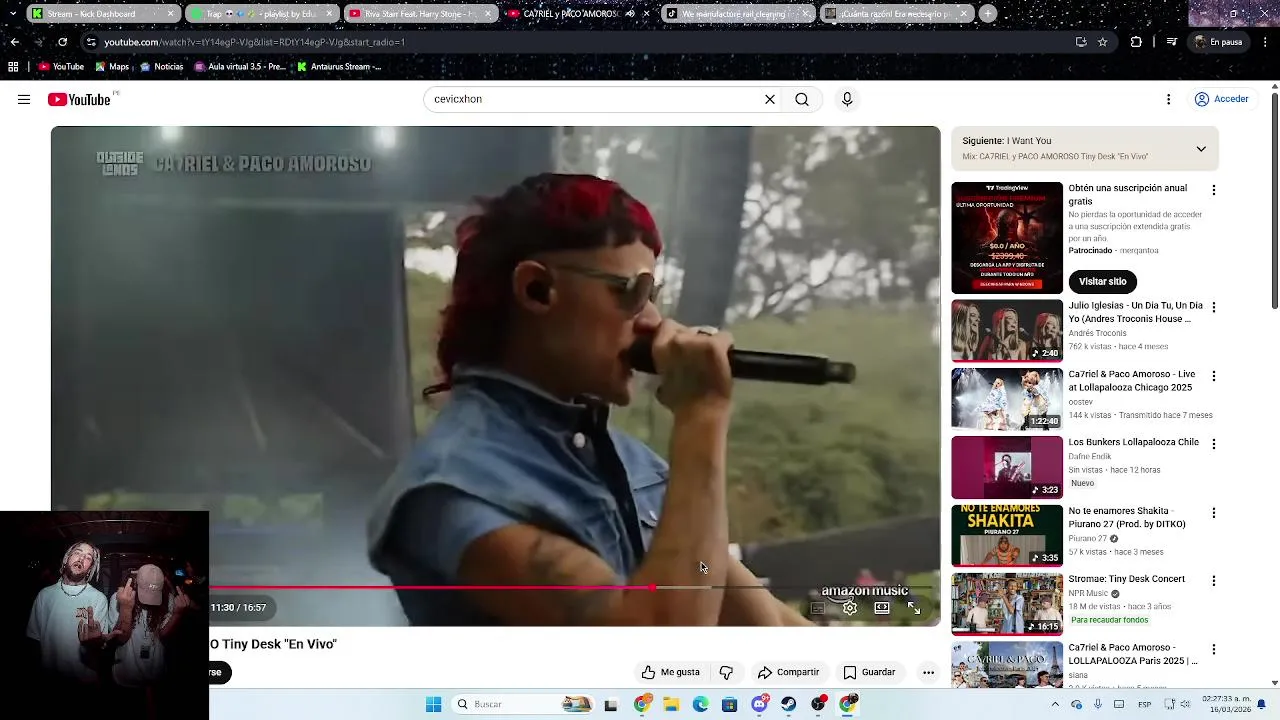Switch to the ¡Cuánta razón! tab
This screenshot has height=720, width=1280.
pos(896,14)
